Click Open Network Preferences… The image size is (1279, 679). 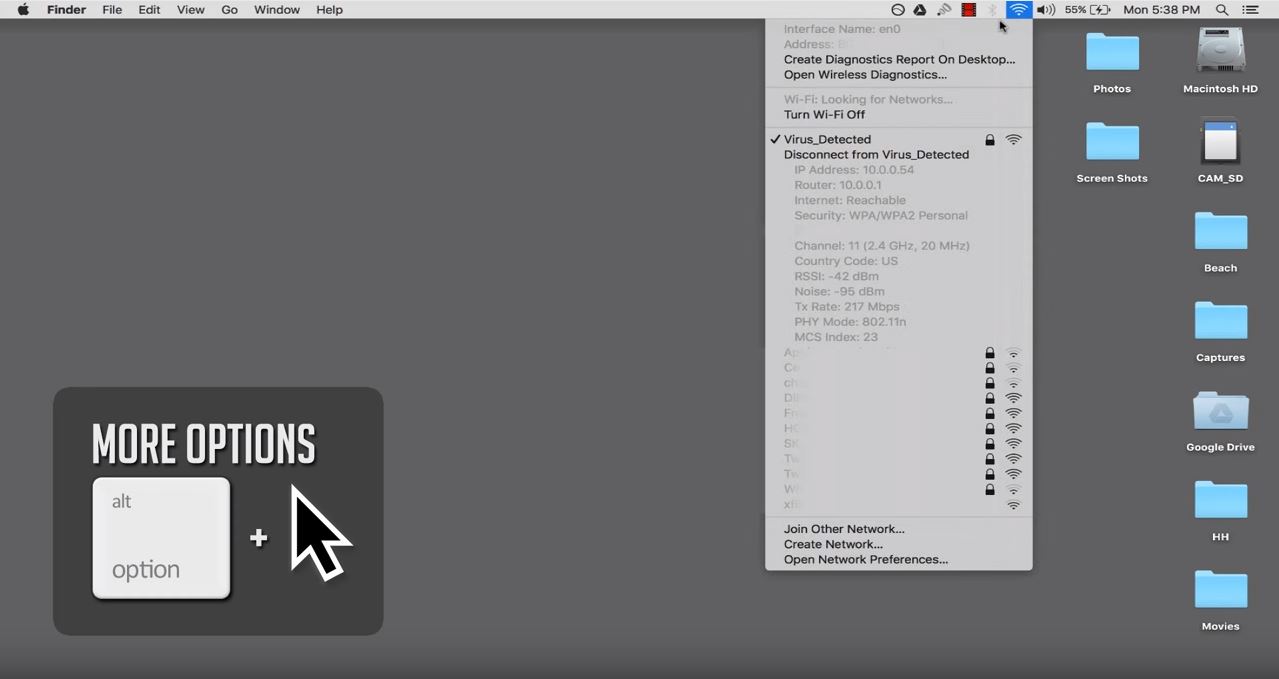pyautogui.click(x=866, y=560)
